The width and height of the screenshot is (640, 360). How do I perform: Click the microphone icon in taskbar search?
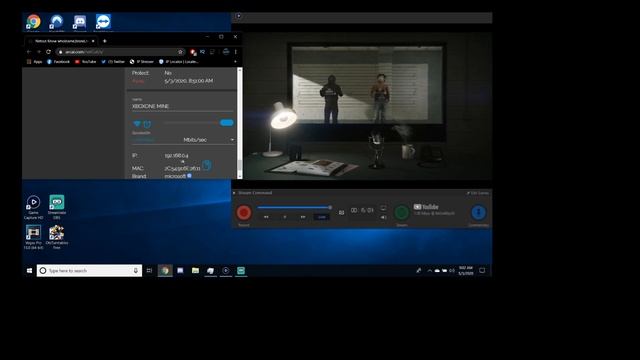(x=136, y=271)
